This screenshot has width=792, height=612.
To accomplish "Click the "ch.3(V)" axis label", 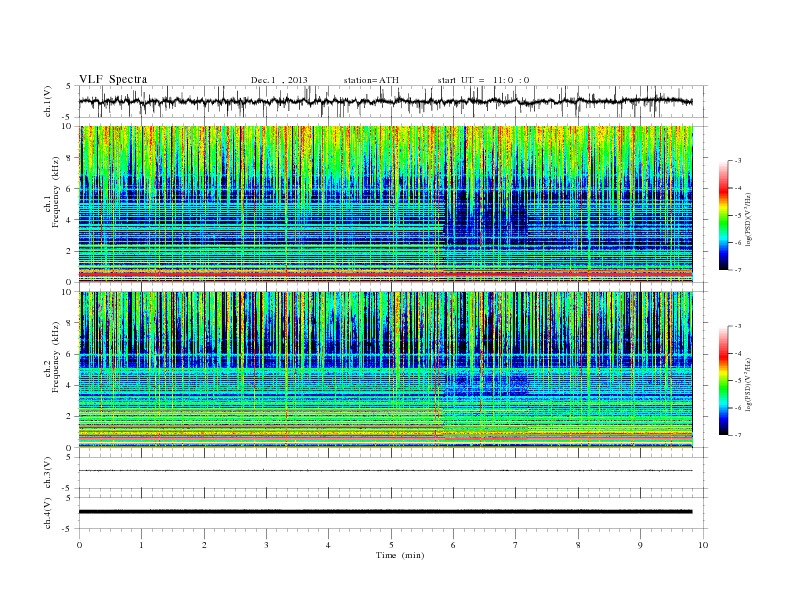I will pyautogui.click(x=48, y=472).
